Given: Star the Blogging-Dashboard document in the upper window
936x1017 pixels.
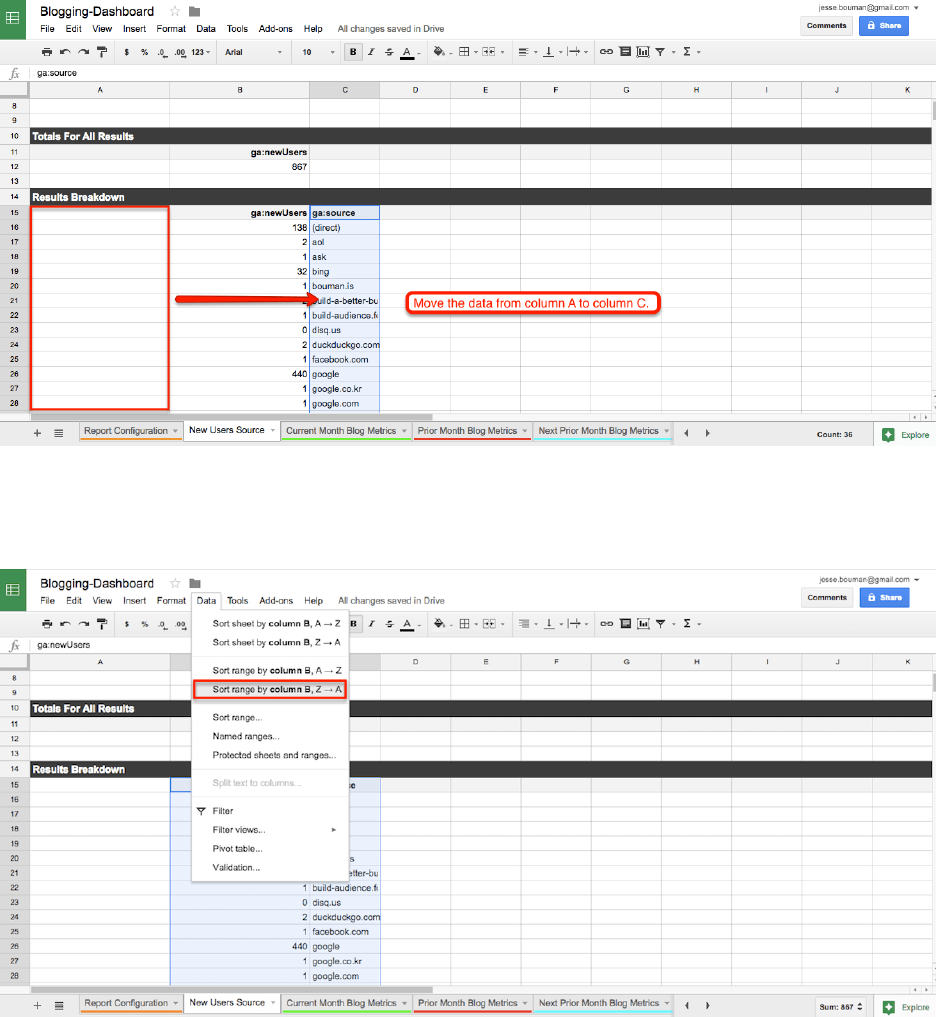Looking at the screenshot, I should 174,12.
